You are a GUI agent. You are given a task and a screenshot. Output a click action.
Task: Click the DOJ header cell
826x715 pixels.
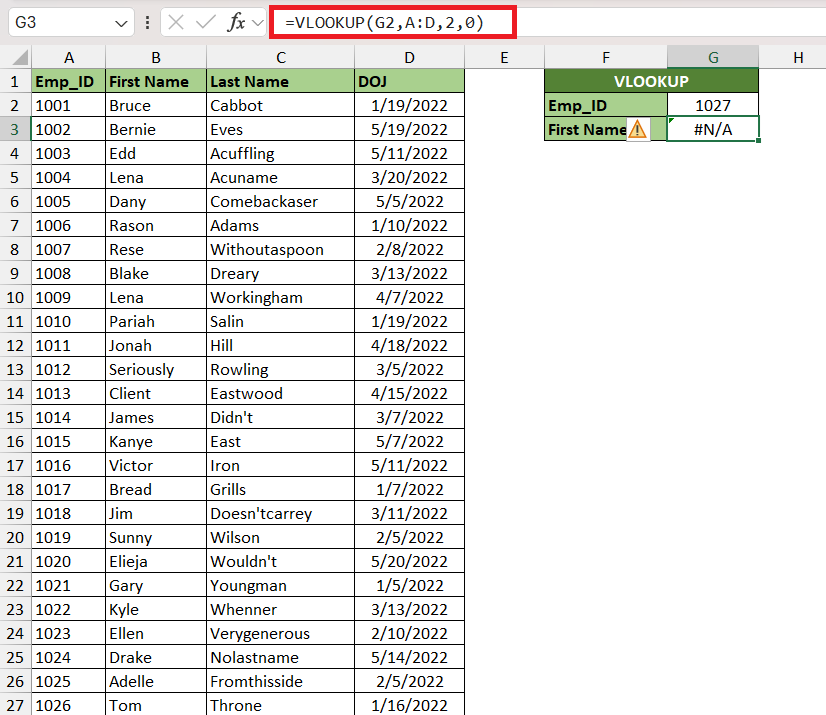409,82
